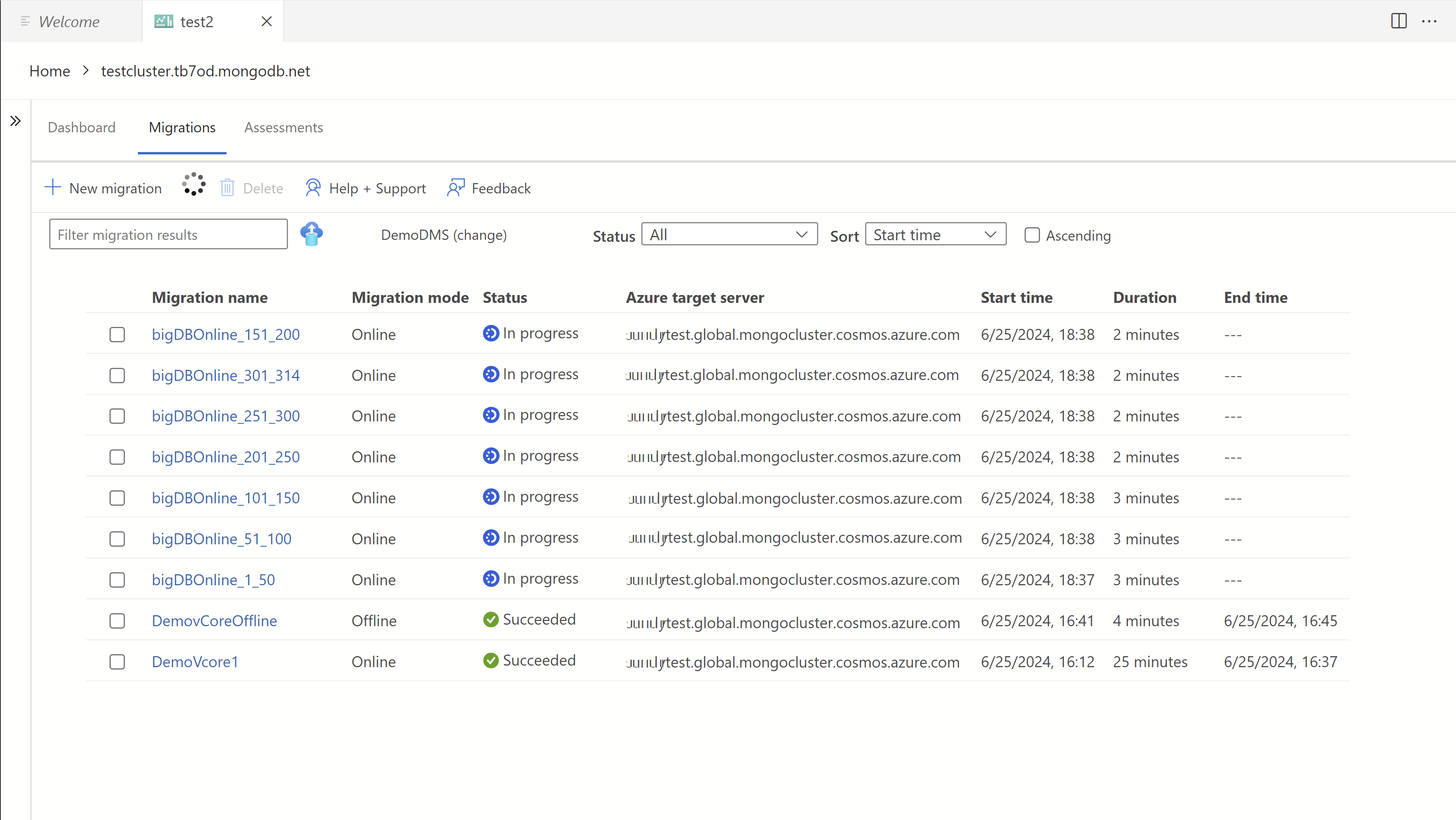Click the blue cloud upload service icon
The height and width of the screenshot is (820, 1456).
312,234
